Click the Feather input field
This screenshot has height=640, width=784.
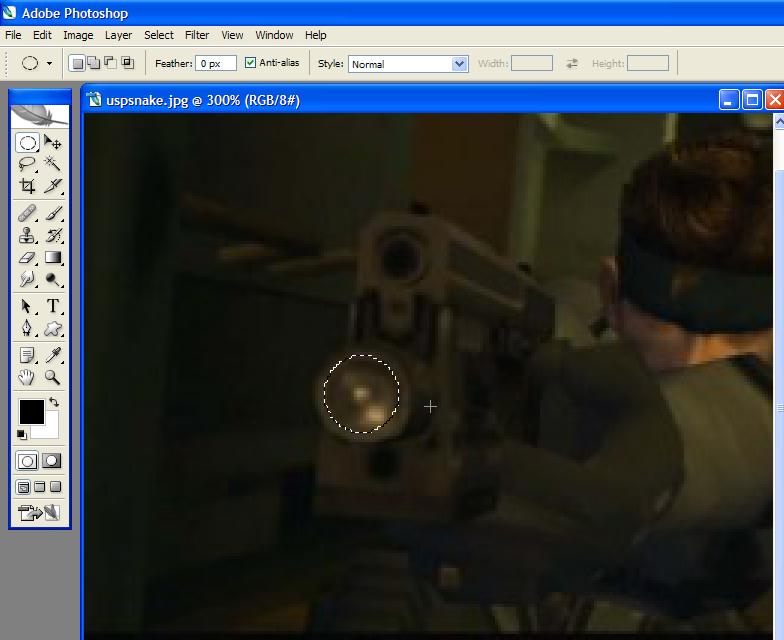point(216,63)
